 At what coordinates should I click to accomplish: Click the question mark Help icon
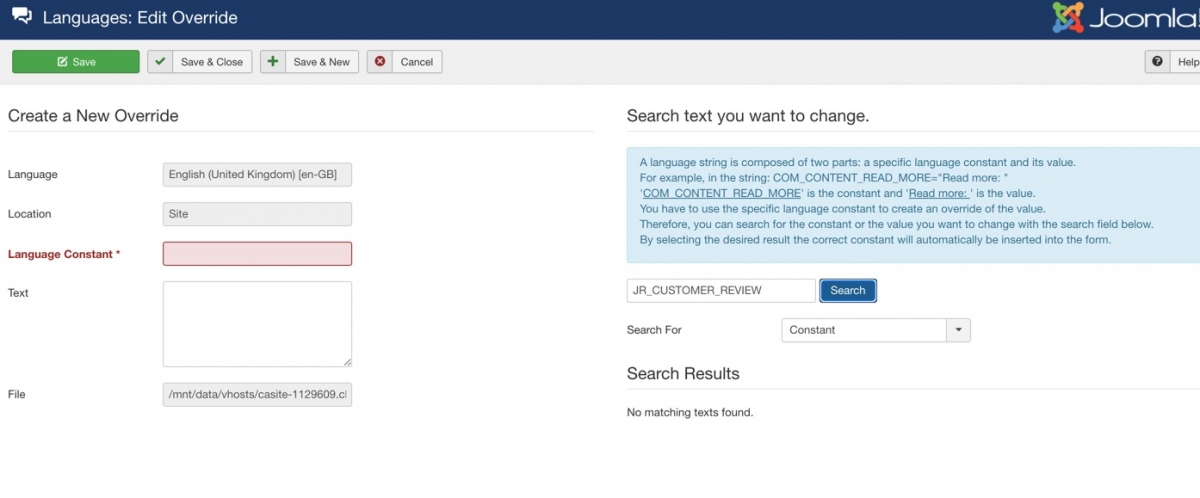[x=1157, y=62]
